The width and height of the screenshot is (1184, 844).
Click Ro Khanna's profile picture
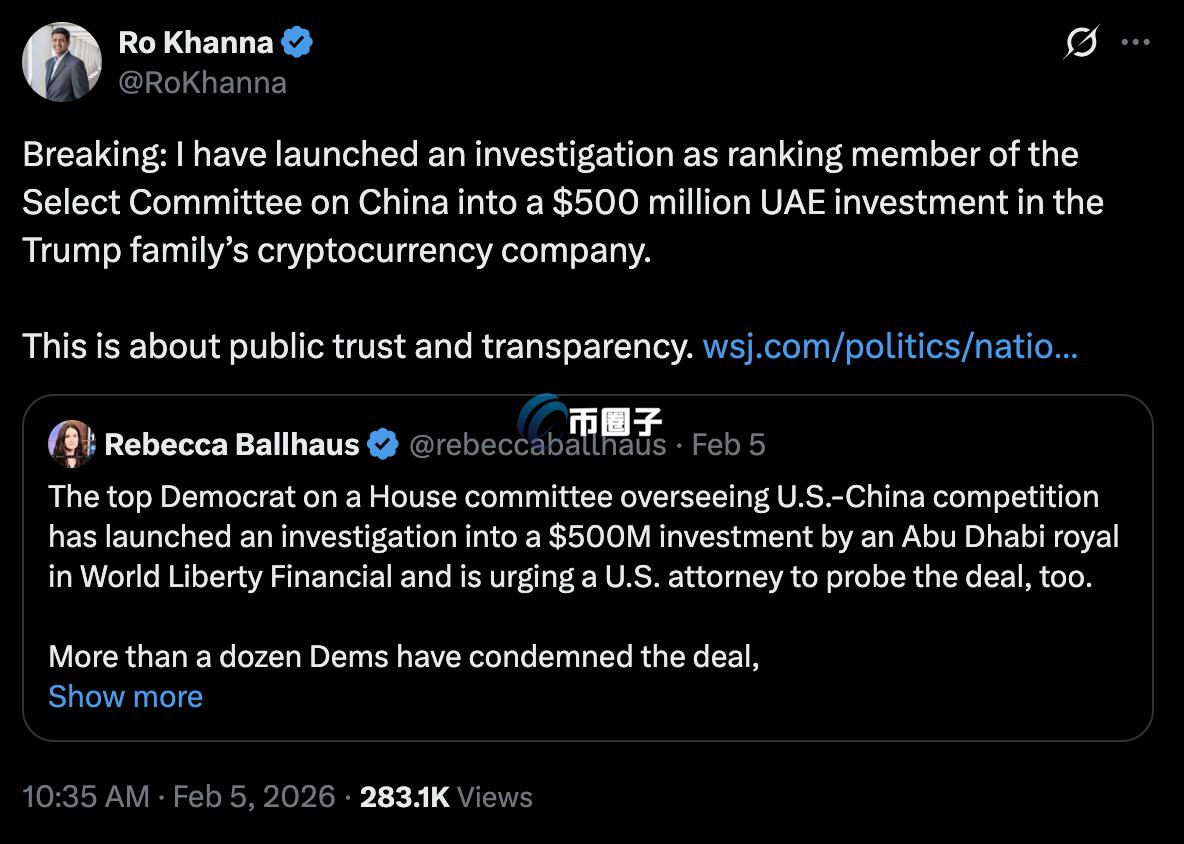tap(62, 62)
